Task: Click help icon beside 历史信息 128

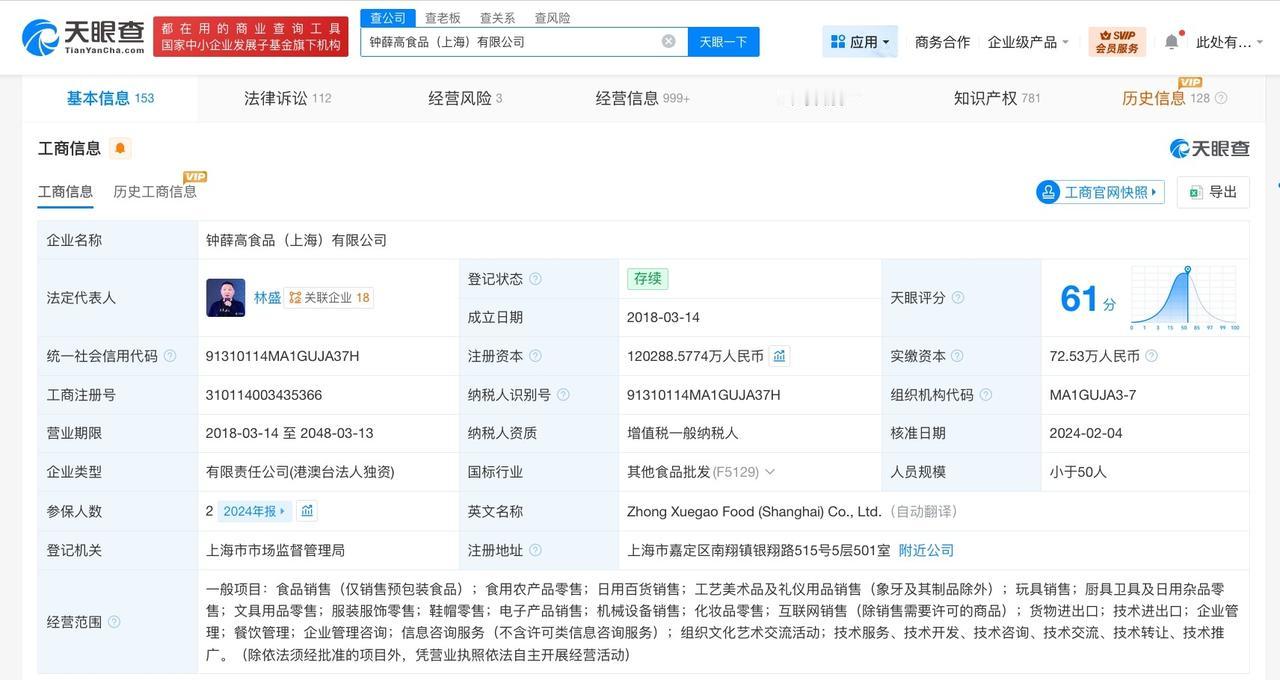Action: (1221, 98)
